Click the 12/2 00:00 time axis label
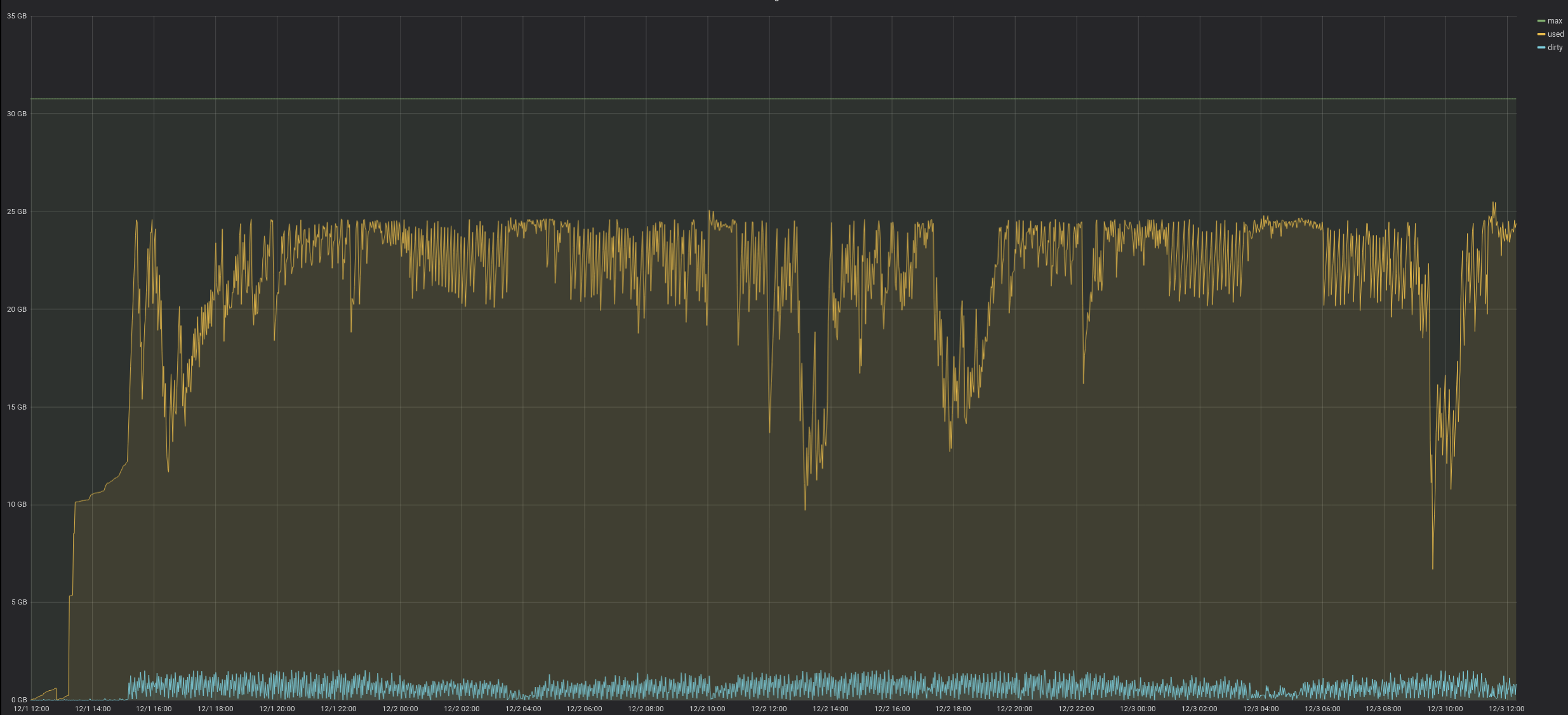1568x715 pixels. pyautogui.click(x=400, y=709)
